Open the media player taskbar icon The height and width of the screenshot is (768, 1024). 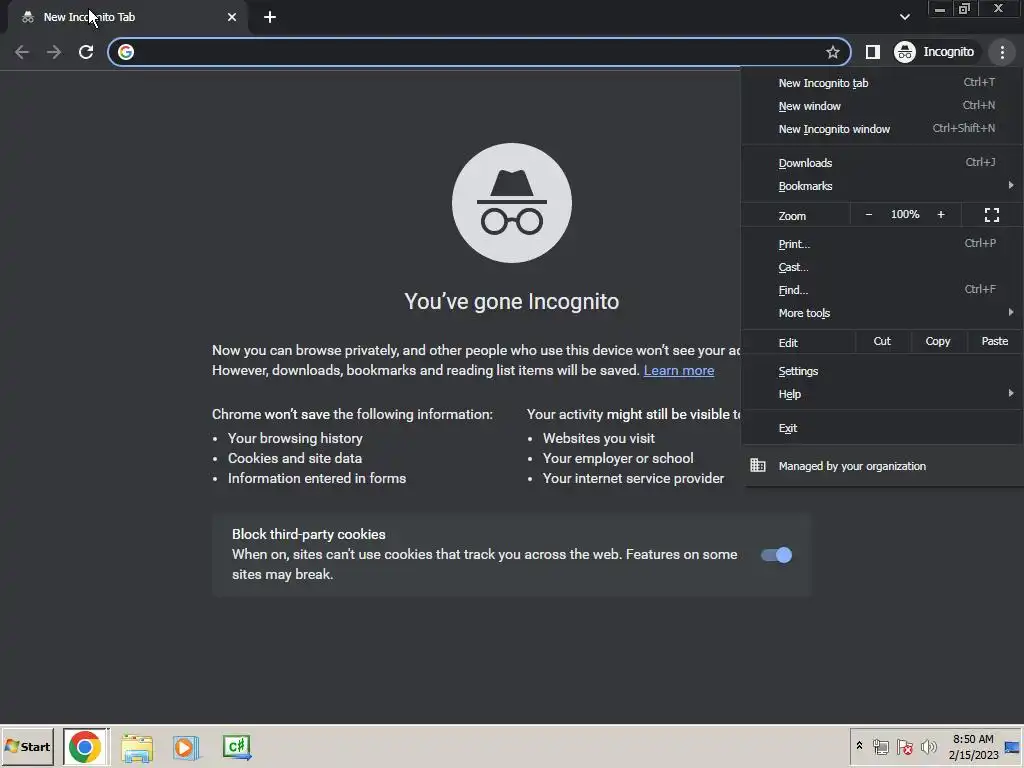[186, 747]
